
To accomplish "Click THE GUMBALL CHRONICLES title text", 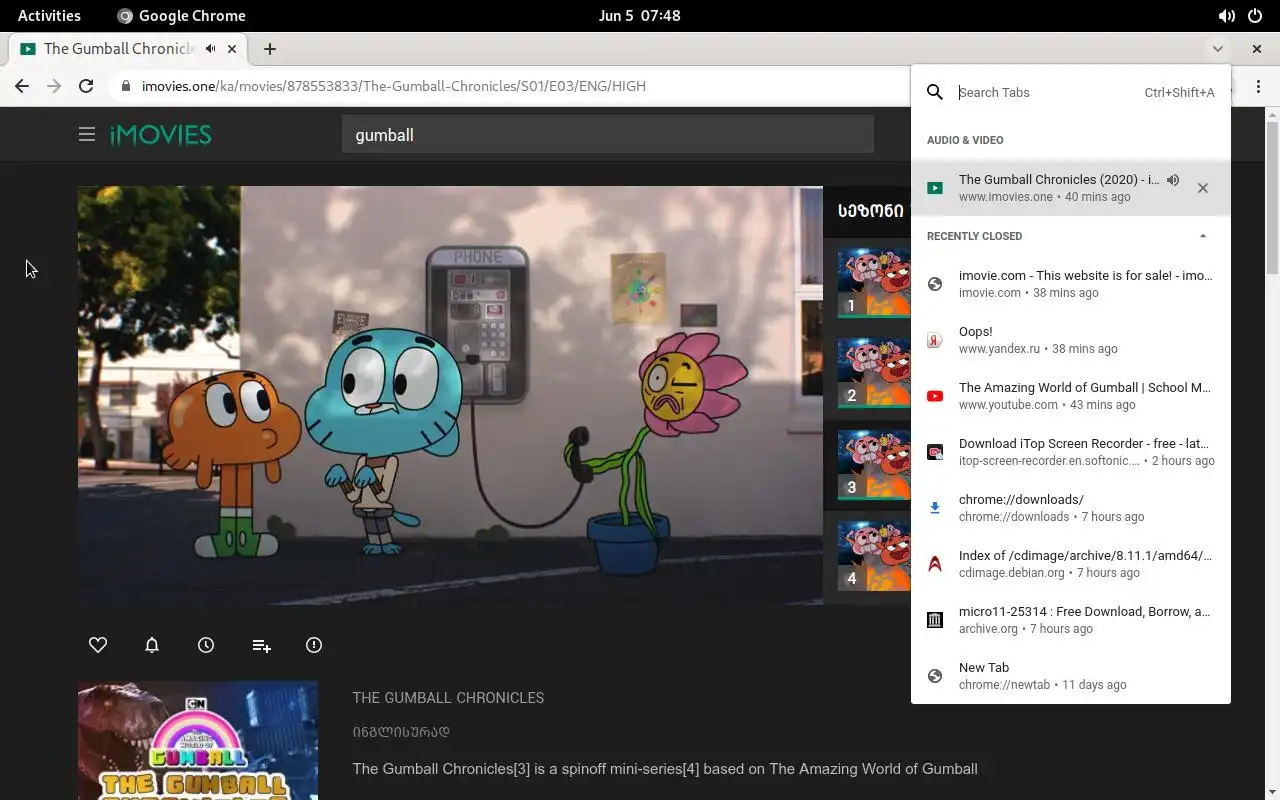I will [x=448, y=698].
